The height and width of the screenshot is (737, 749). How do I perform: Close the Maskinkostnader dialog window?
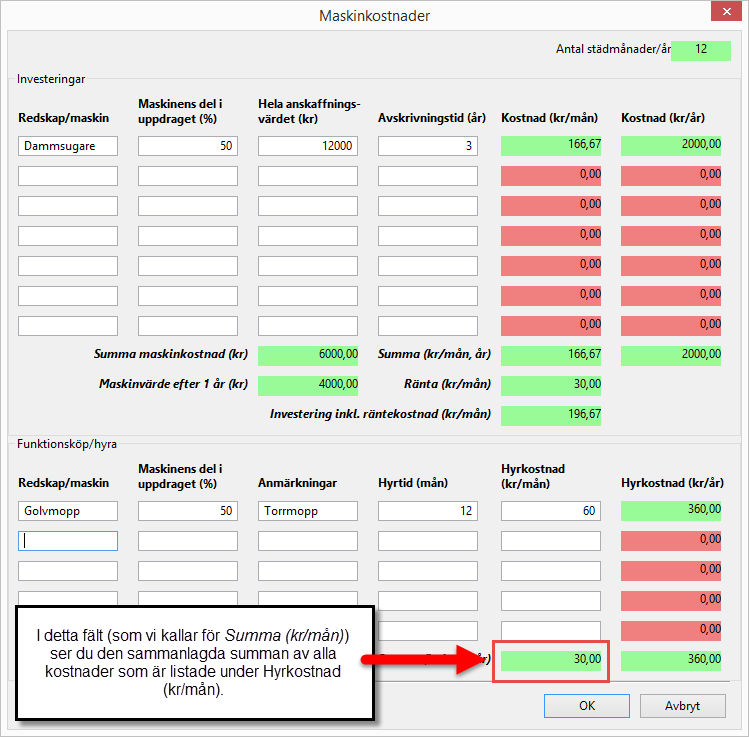coord(725,14)
